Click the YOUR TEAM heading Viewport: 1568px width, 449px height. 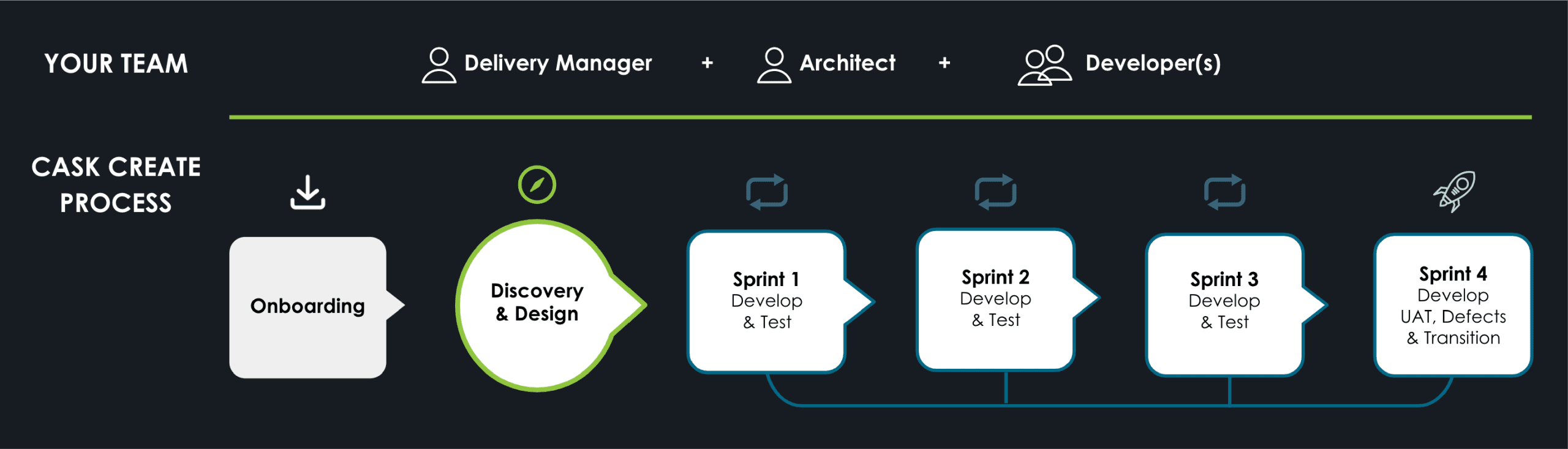pyautogui.click(x=116, y=64)
